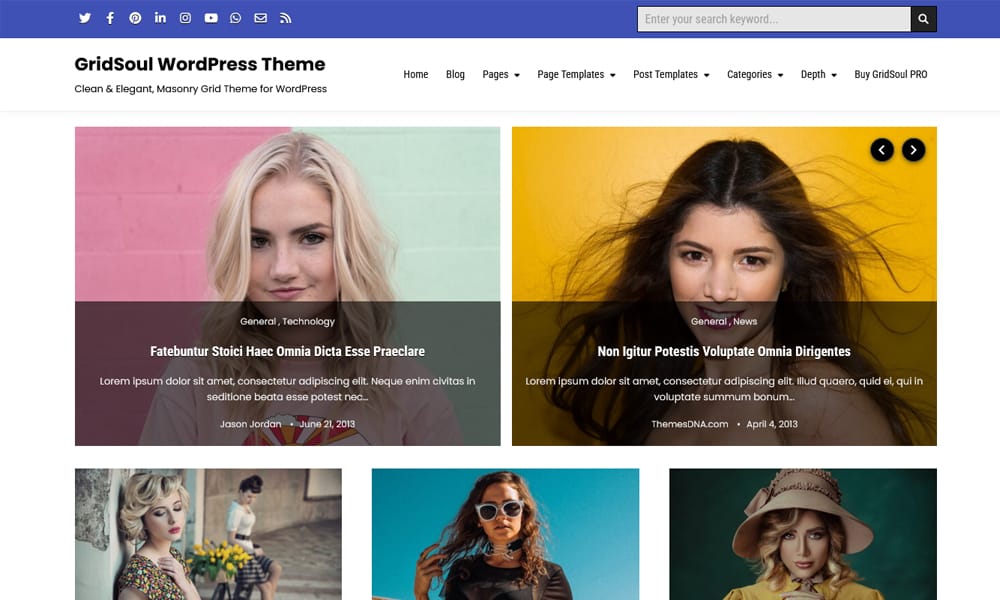Click the Instagram icon
1000x600 pixels.
185,18
